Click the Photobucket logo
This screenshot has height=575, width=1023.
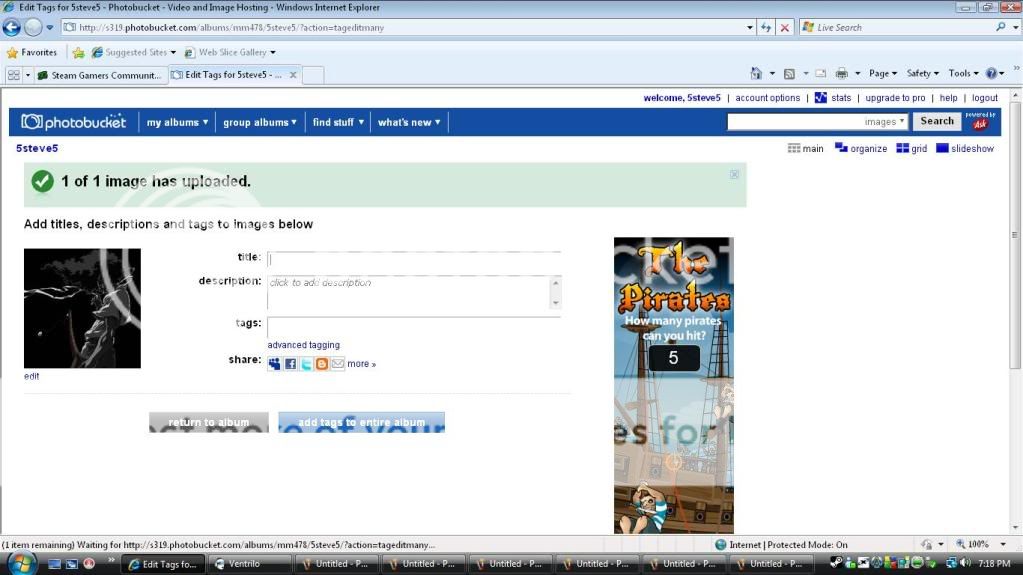(74, 122)
